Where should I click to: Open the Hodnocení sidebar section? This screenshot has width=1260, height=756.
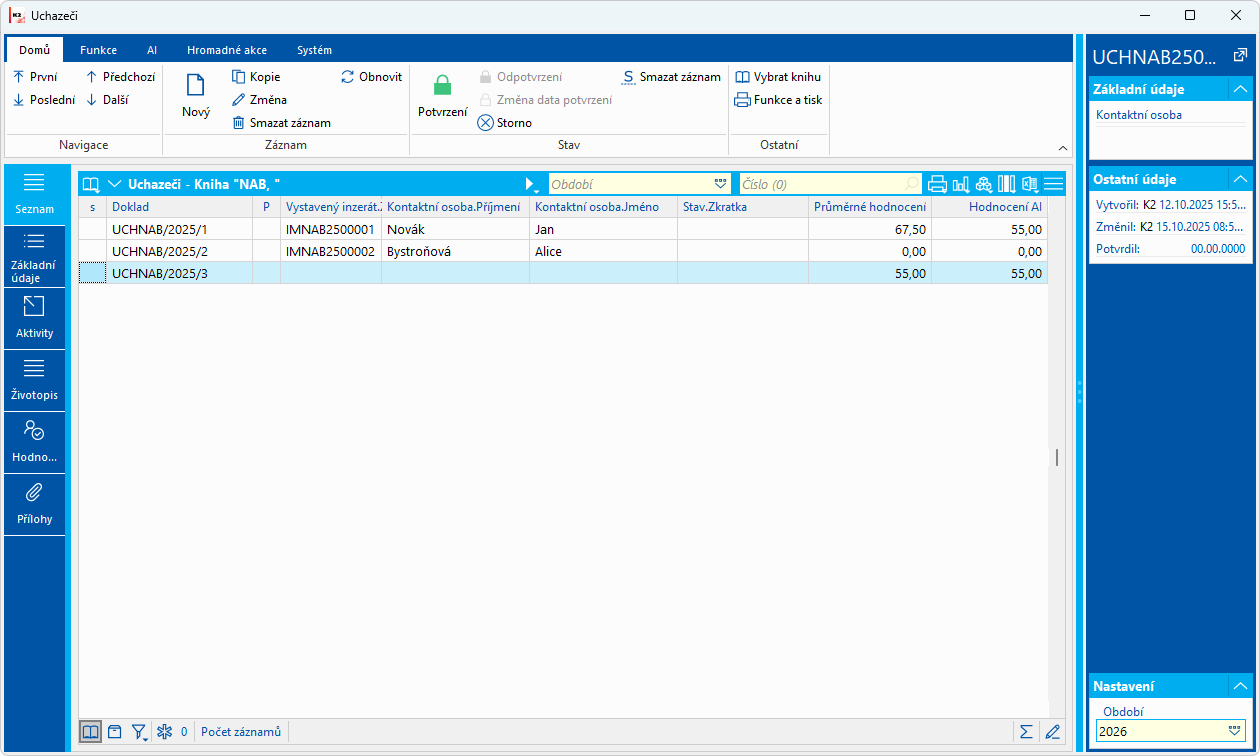coord(35,443)
